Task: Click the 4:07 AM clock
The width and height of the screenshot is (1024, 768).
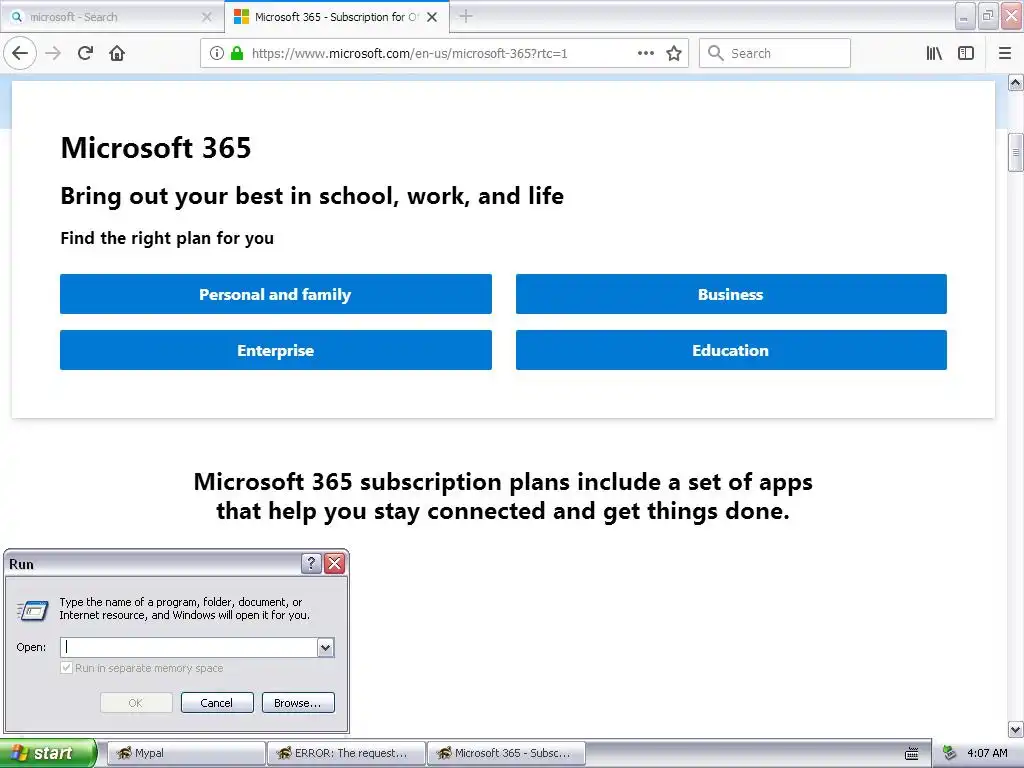Action: click(x=987, y=753)
